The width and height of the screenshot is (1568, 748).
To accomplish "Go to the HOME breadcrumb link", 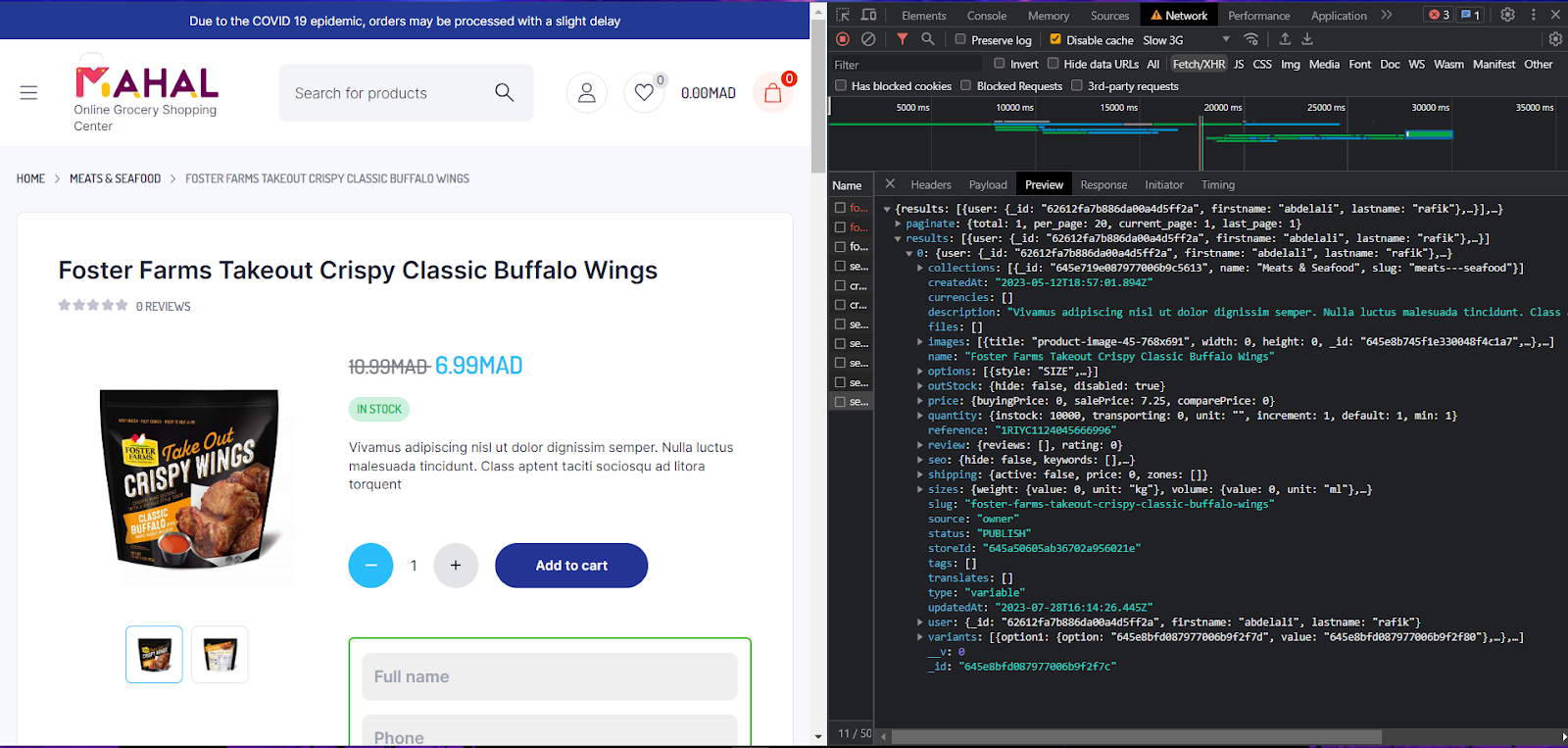I will (30, 178).
